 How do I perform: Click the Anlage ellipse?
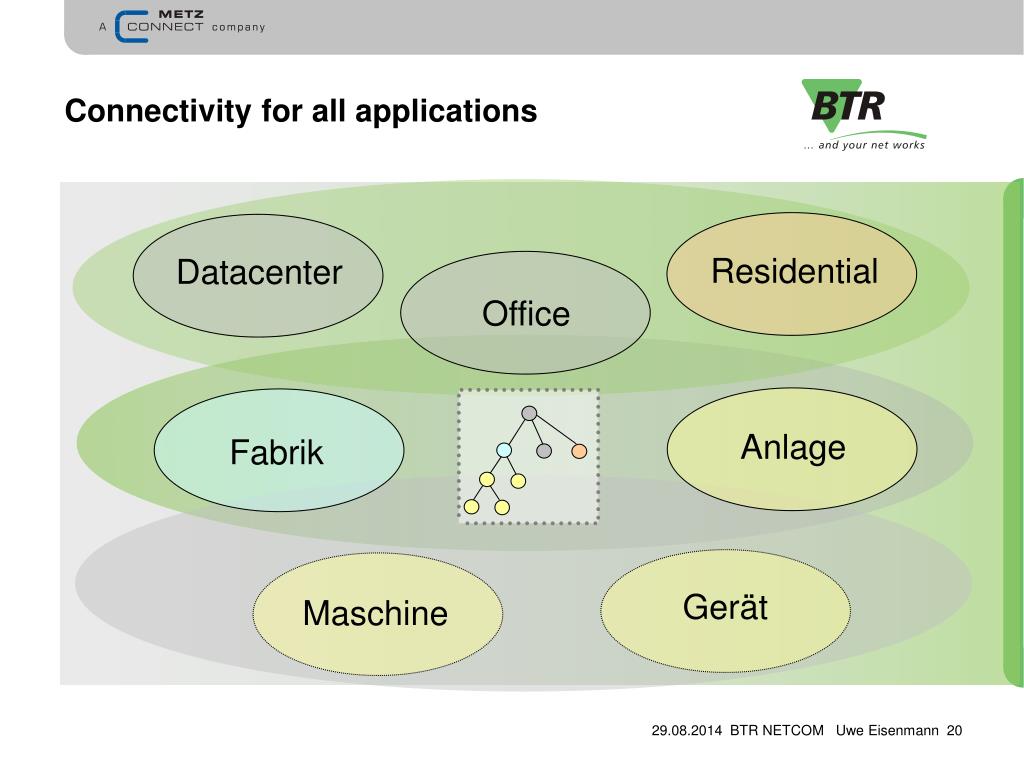pos(792,449)
